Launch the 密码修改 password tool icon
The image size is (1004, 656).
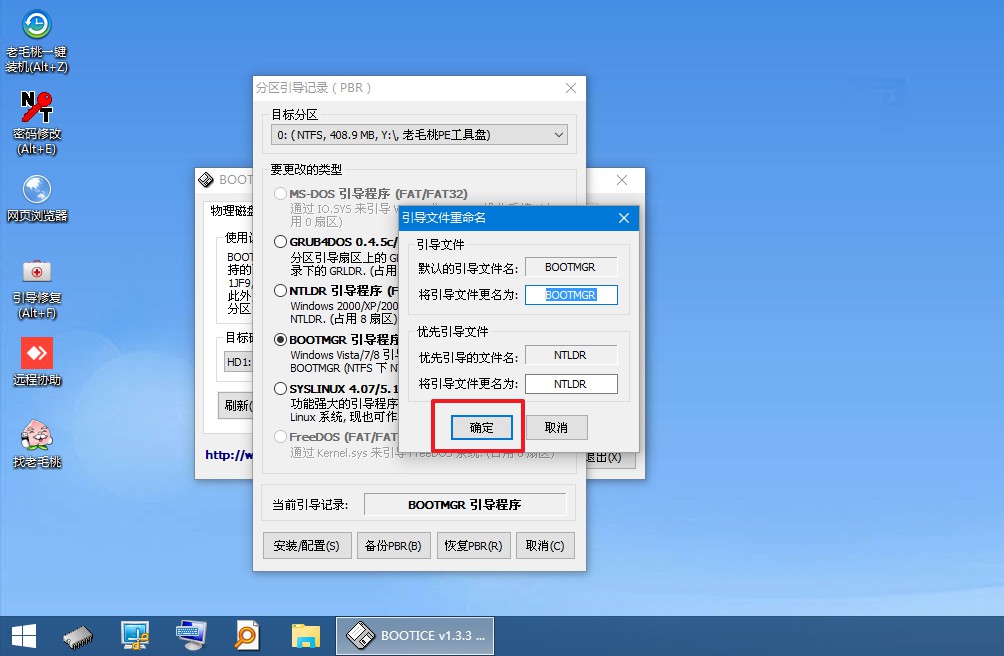36,123
